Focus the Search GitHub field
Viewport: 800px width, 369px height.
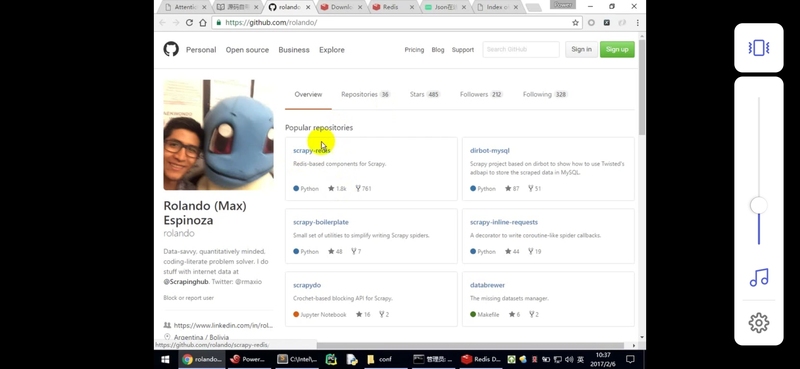tap(521, 50)
